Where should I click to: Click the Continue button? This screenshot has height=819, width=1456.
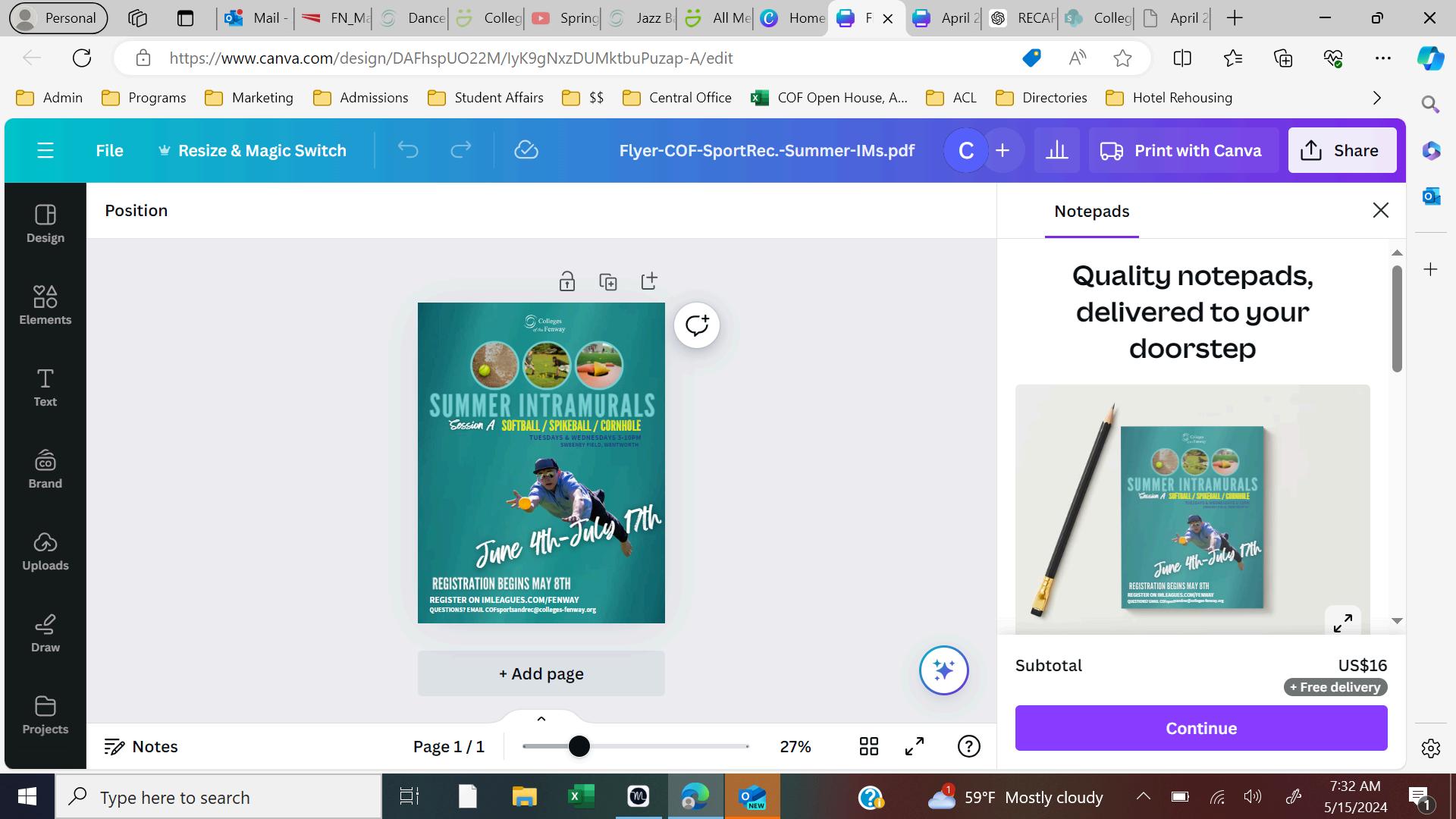[1200, 728]
